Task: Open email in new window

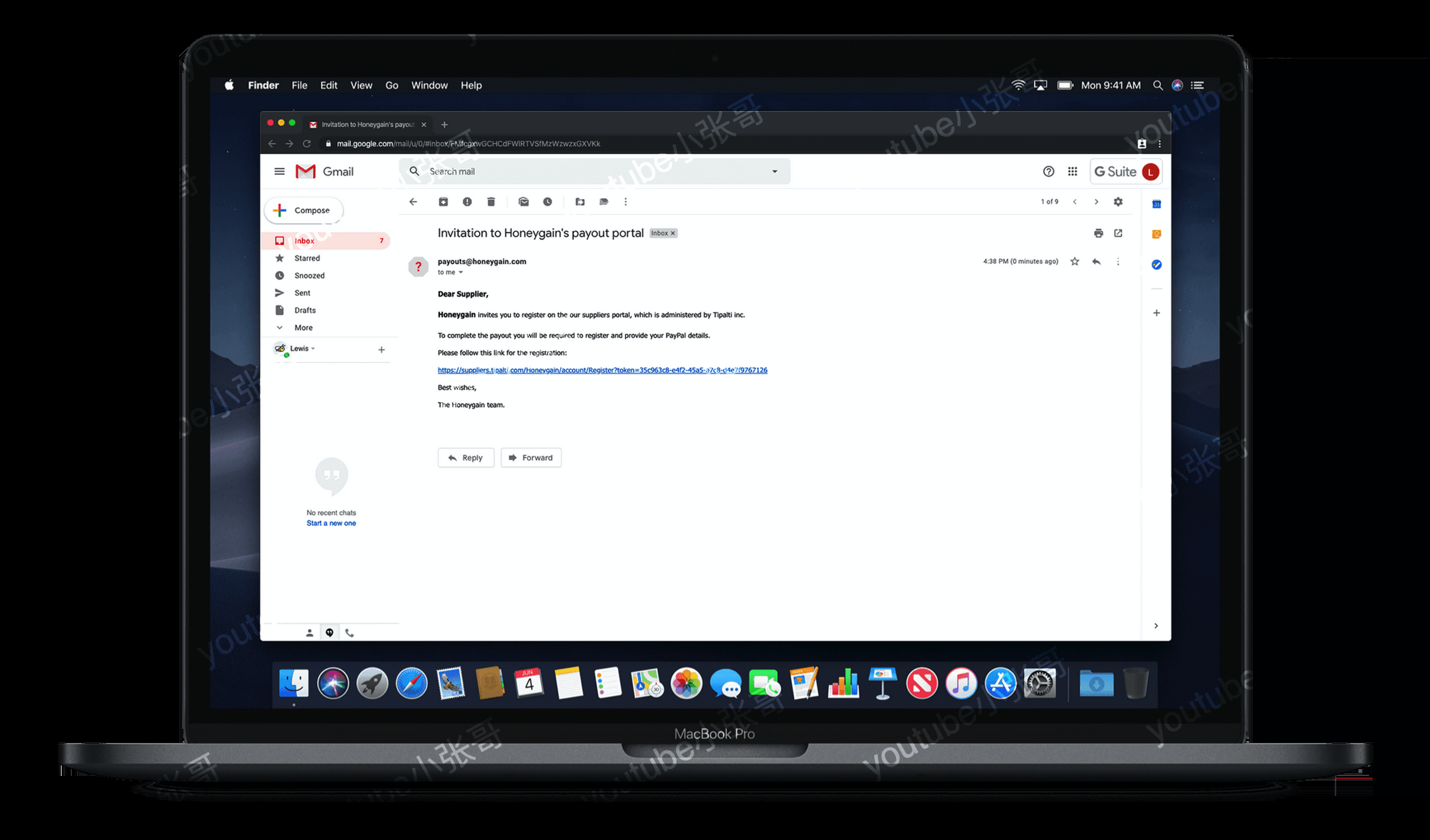Action: coord(1118,233)
